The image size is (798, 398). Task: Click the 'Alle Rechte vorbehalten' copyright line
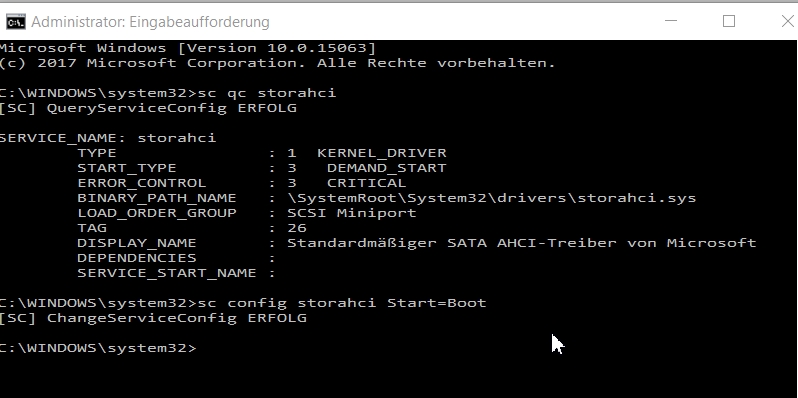(277, 63)
